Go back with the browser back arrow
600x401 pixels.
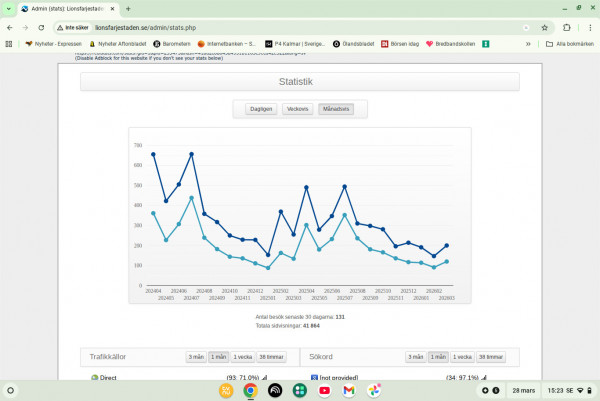tap(9, 27)
